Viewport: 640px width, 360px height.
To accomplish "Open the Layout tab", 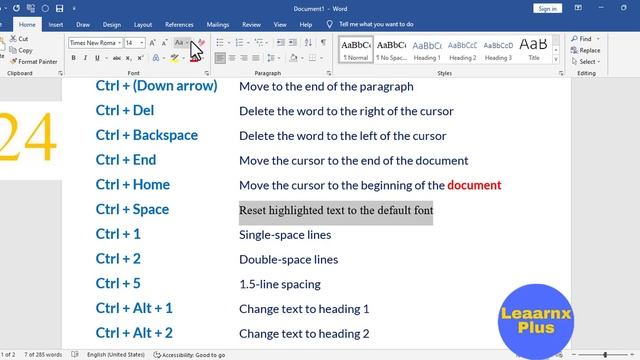I will 143,24.
